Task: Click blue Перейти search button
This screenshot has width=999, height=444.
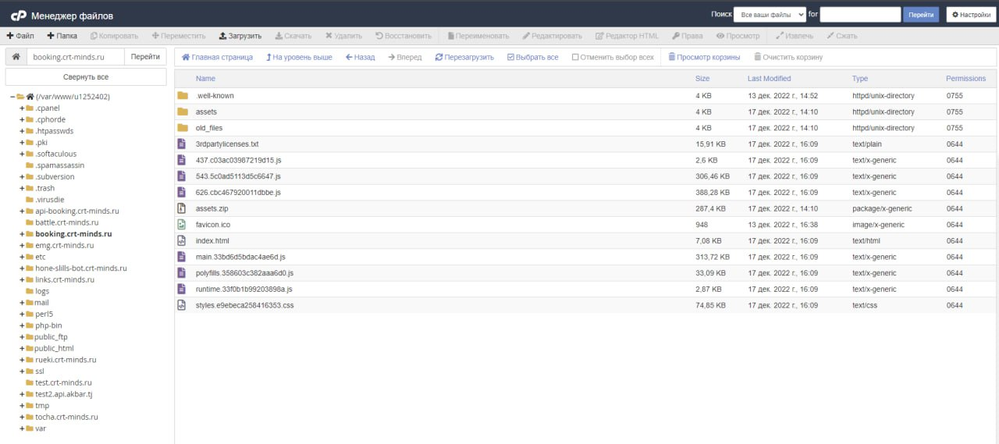Action: [x=921, y=15]
